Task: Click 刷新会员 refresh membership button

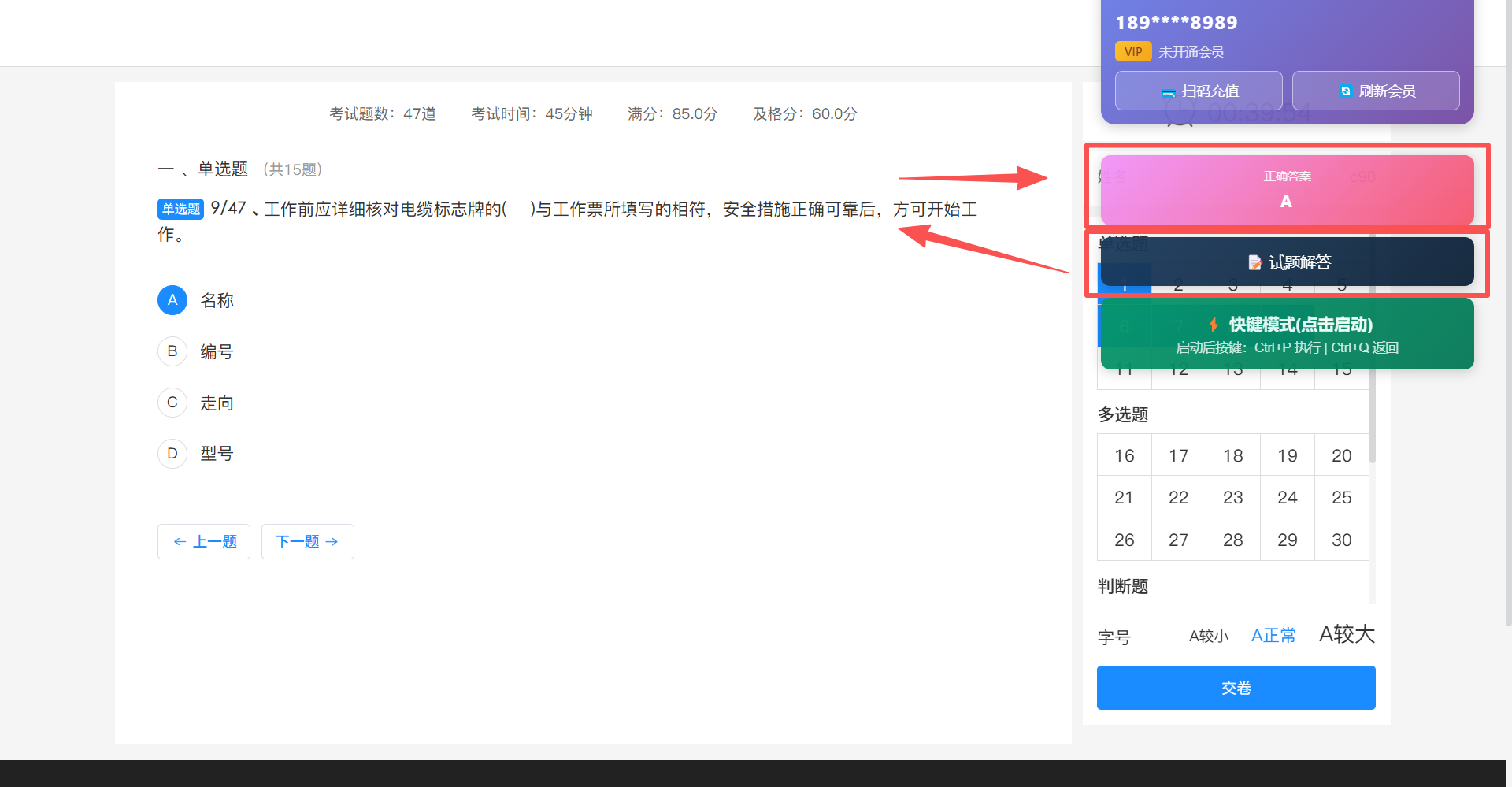Action: pyautogui.click(x=1376, y=91)
